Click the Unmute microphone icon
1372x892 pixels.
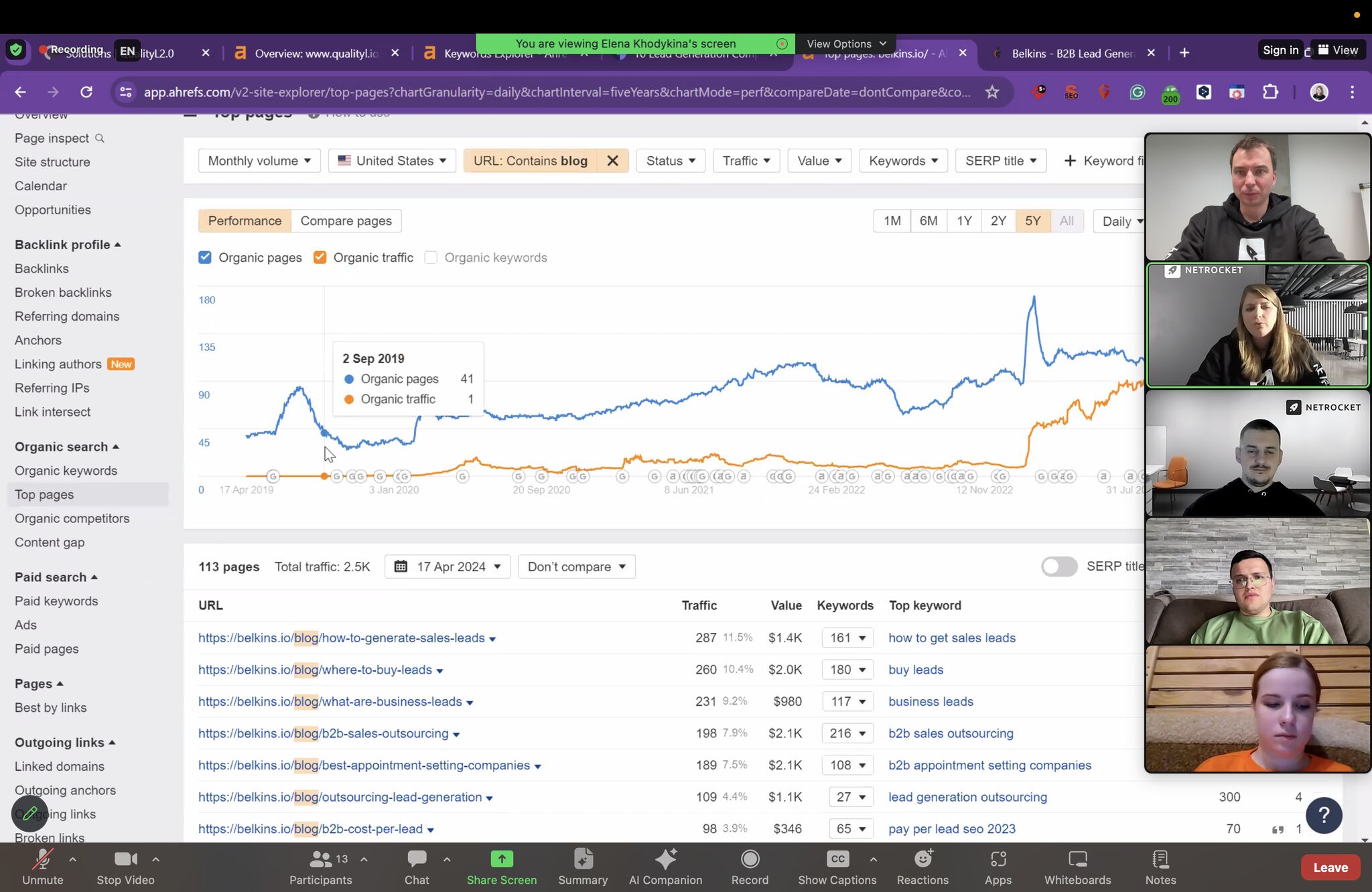pyautogui.click(x=43, y=859)
